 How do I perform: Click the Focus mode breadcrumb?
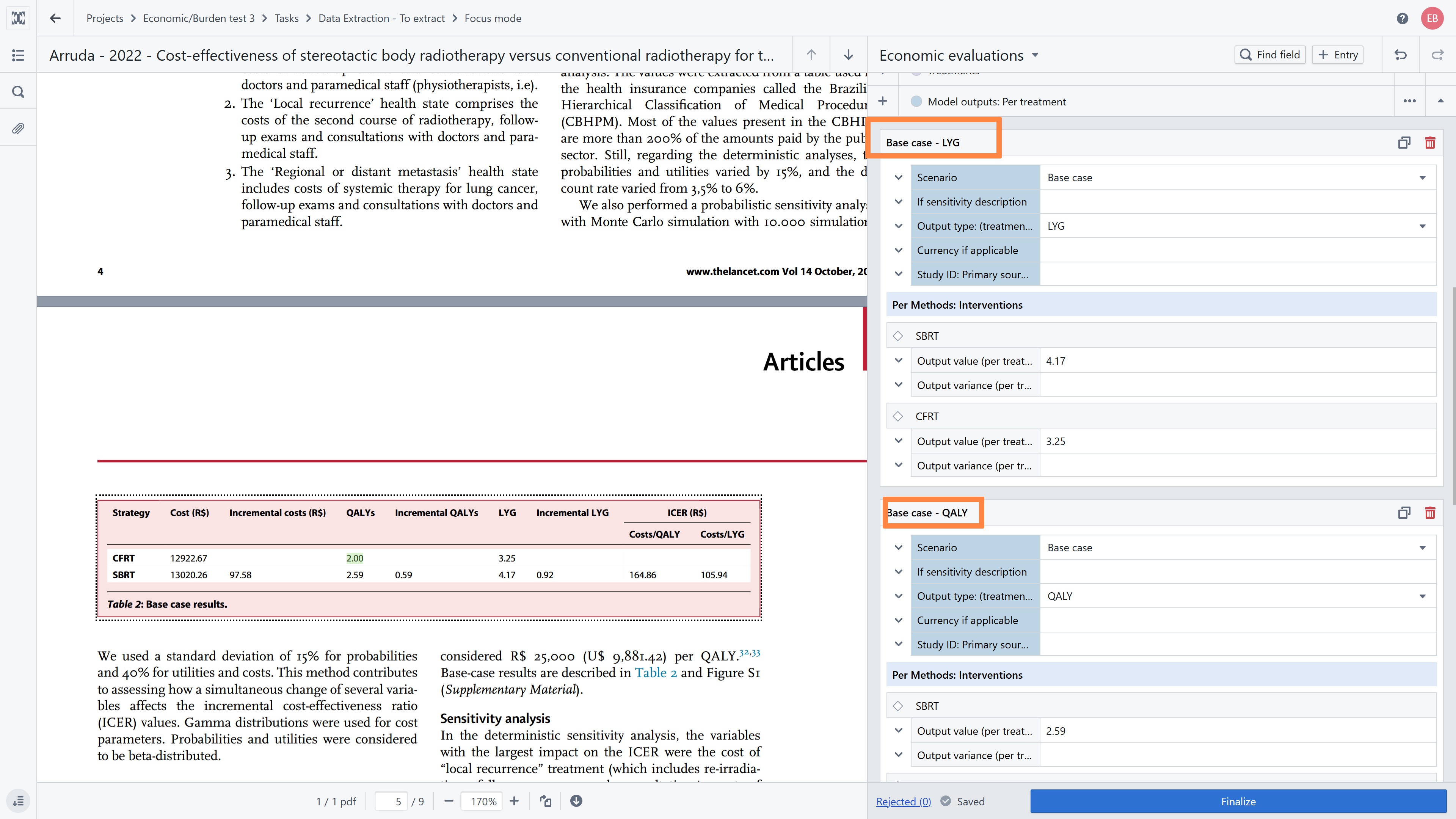point(493,18)
